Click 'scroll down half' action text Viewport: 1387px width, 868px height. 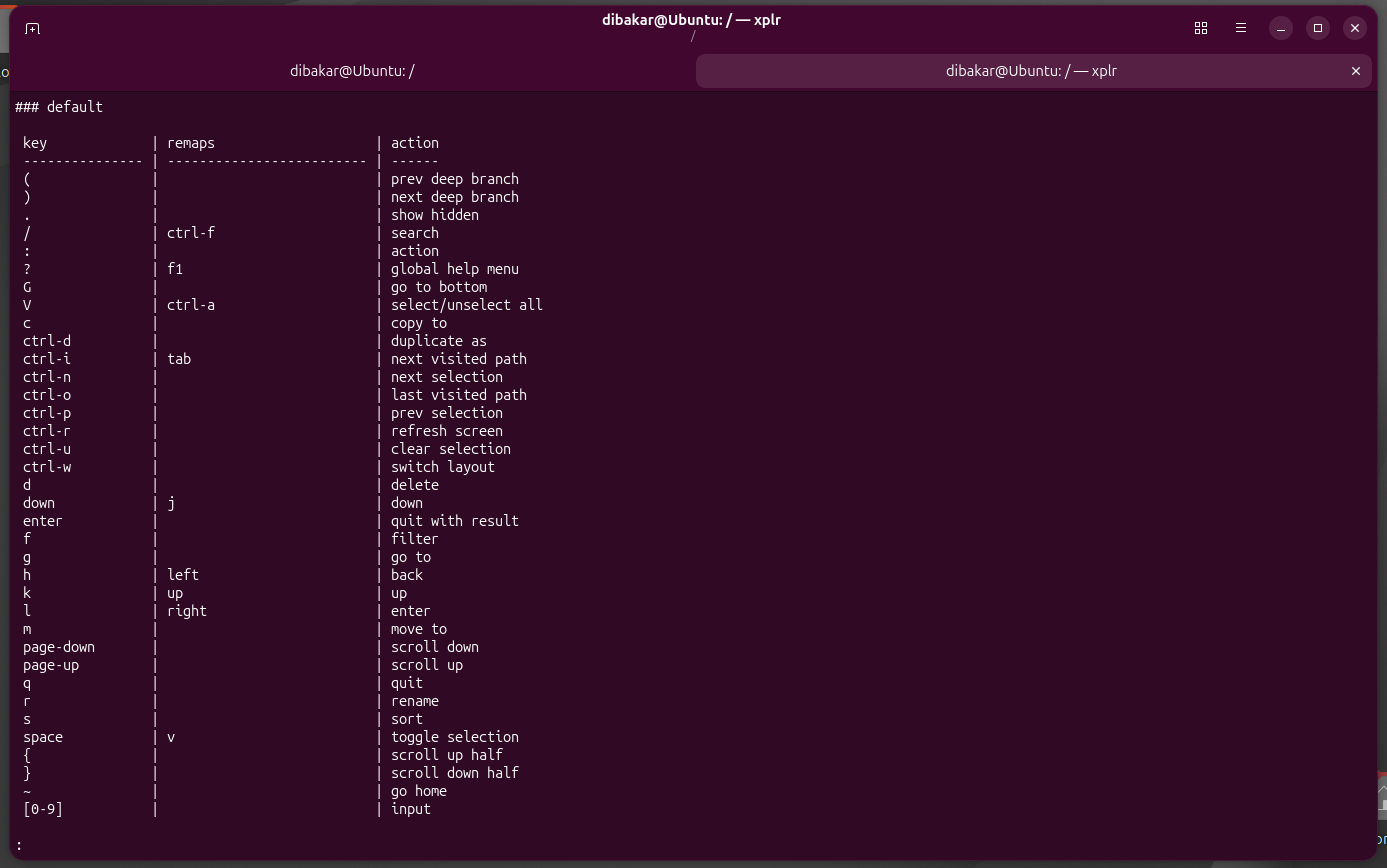(x=455, y=773)
